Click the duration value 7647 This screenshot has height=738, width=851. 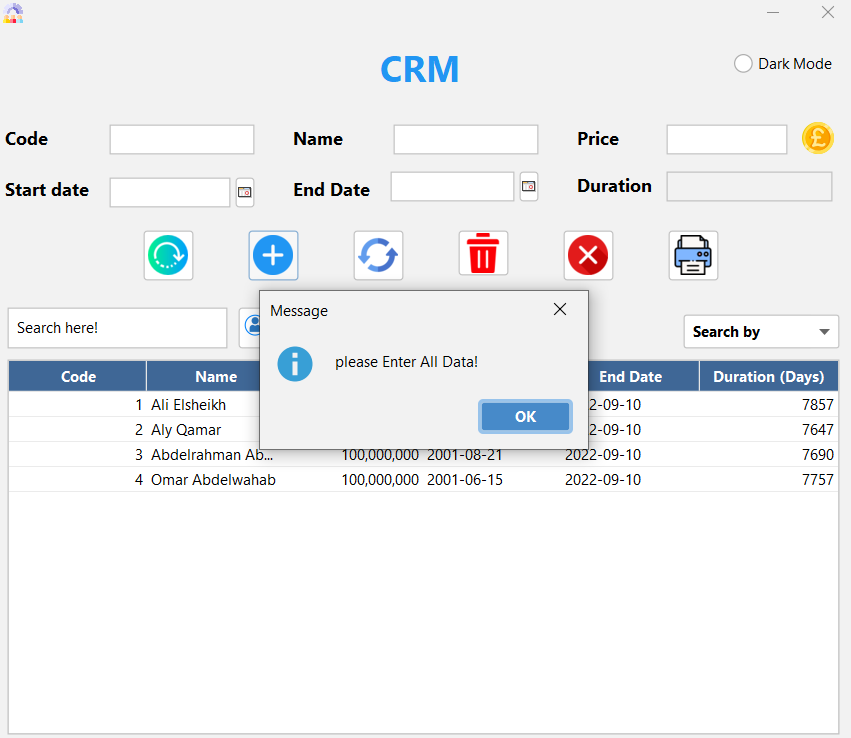click(x=817, y=430)
